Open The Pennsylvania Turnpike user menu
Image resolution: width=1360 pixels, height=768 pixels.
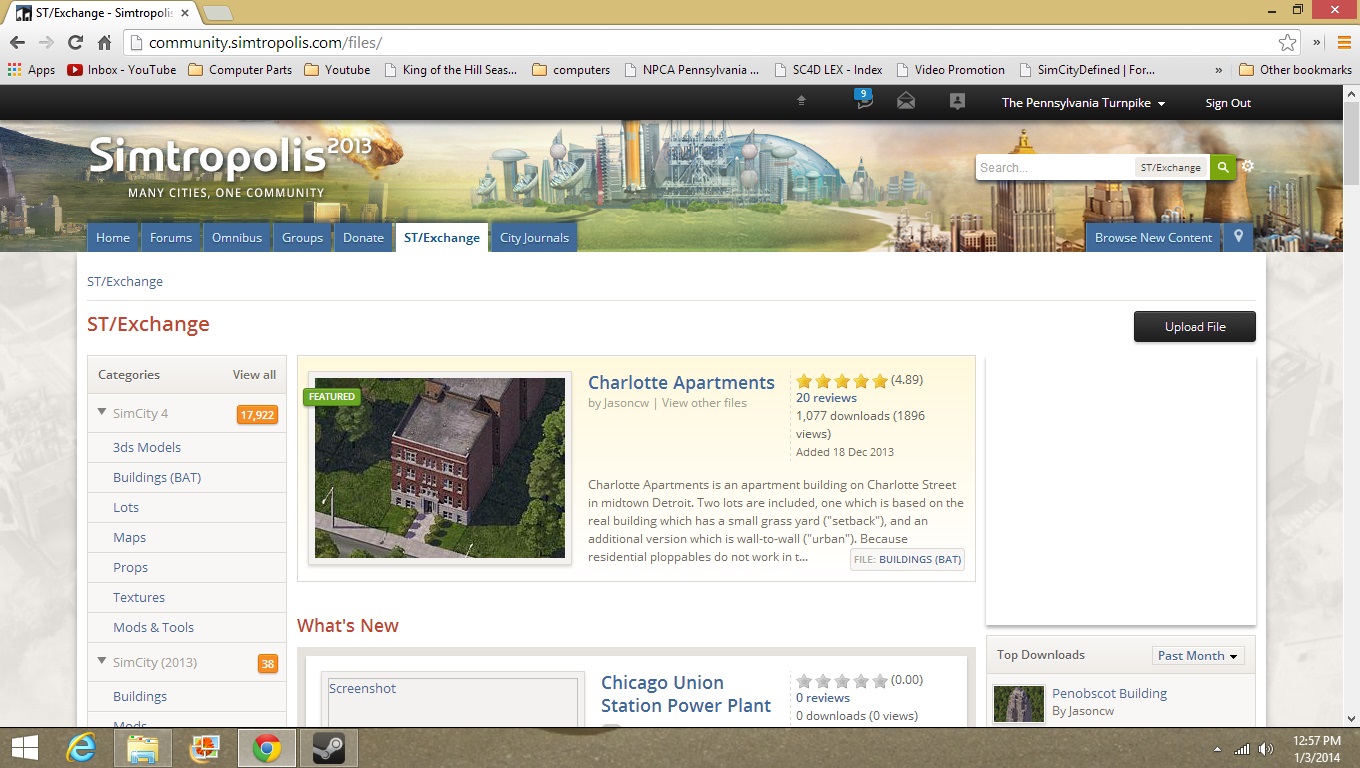click(1083, 103)
